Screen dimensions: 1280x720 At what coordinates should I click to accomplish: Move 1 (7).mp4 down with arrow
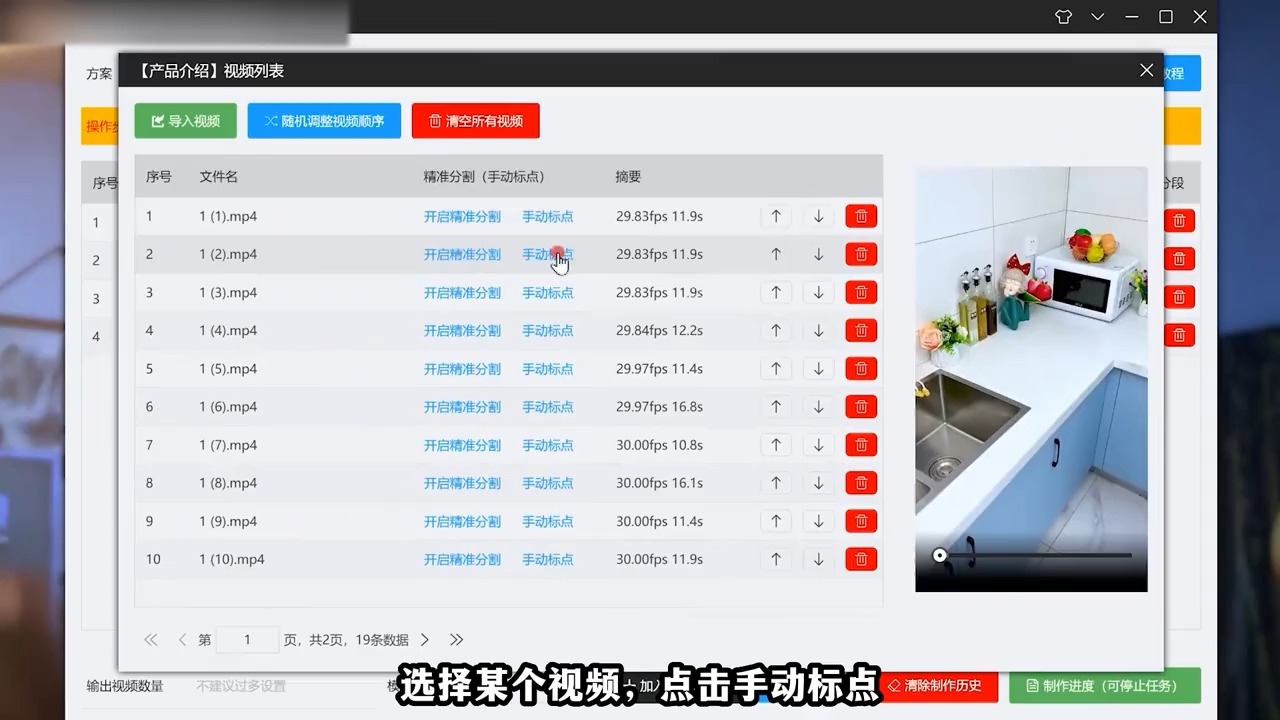pyautogui.click(x=818, y=445)
